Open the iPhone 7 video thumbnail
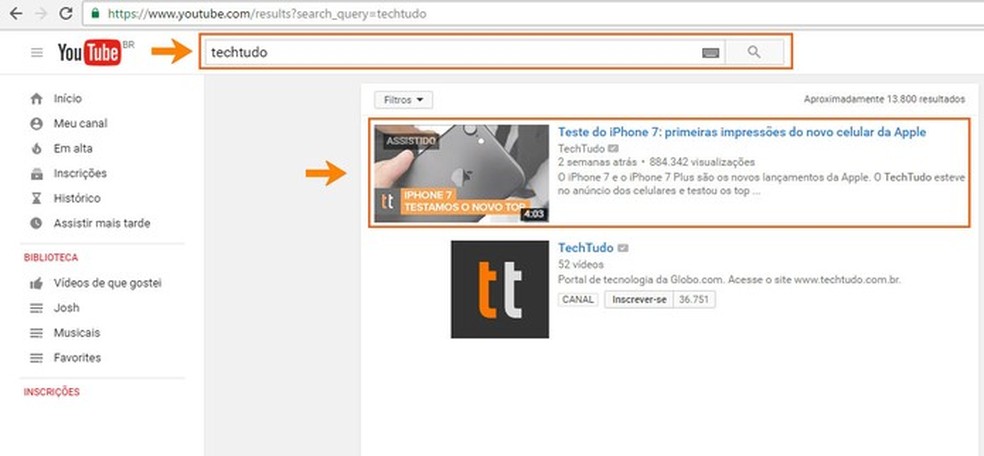 [x=461, y=173]
